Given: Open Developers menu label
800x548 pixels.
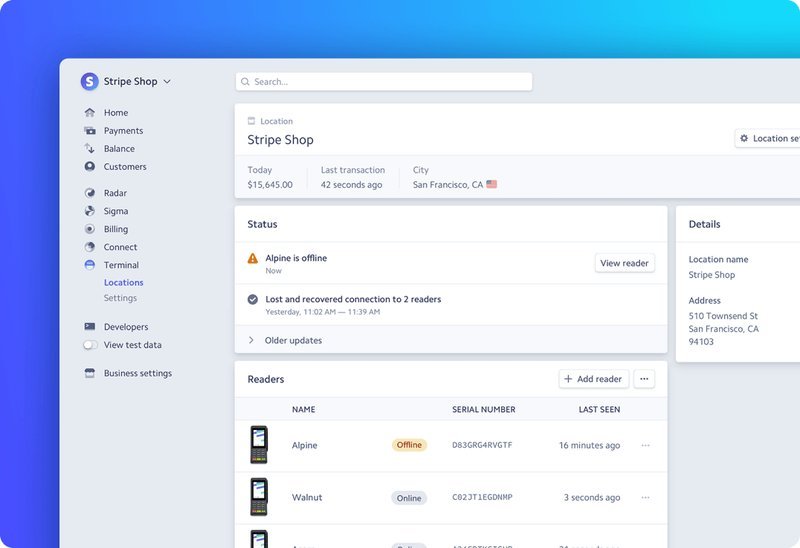Looking at the screenshot, I should coord(126,327).
